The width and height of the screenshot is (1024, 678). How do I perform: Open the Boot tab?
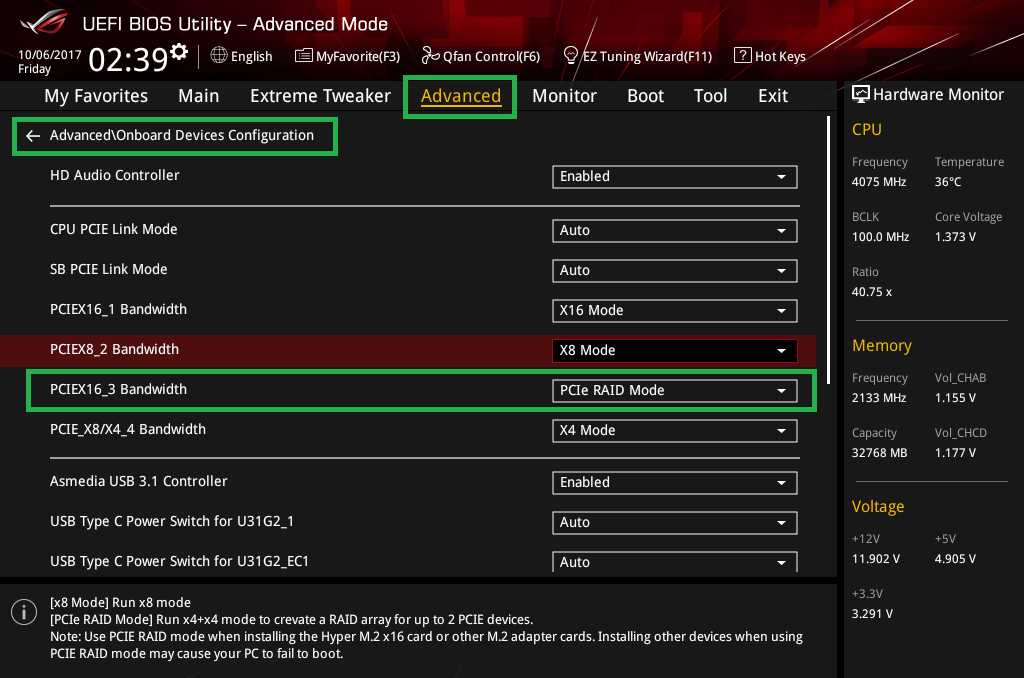645,96
